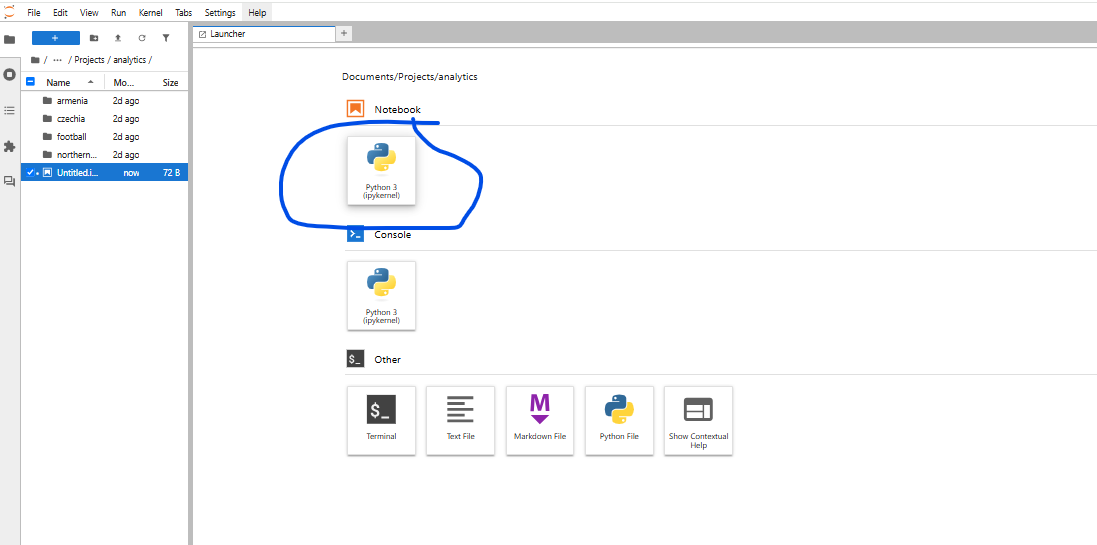Click the upload files icon

click(118, 38)
